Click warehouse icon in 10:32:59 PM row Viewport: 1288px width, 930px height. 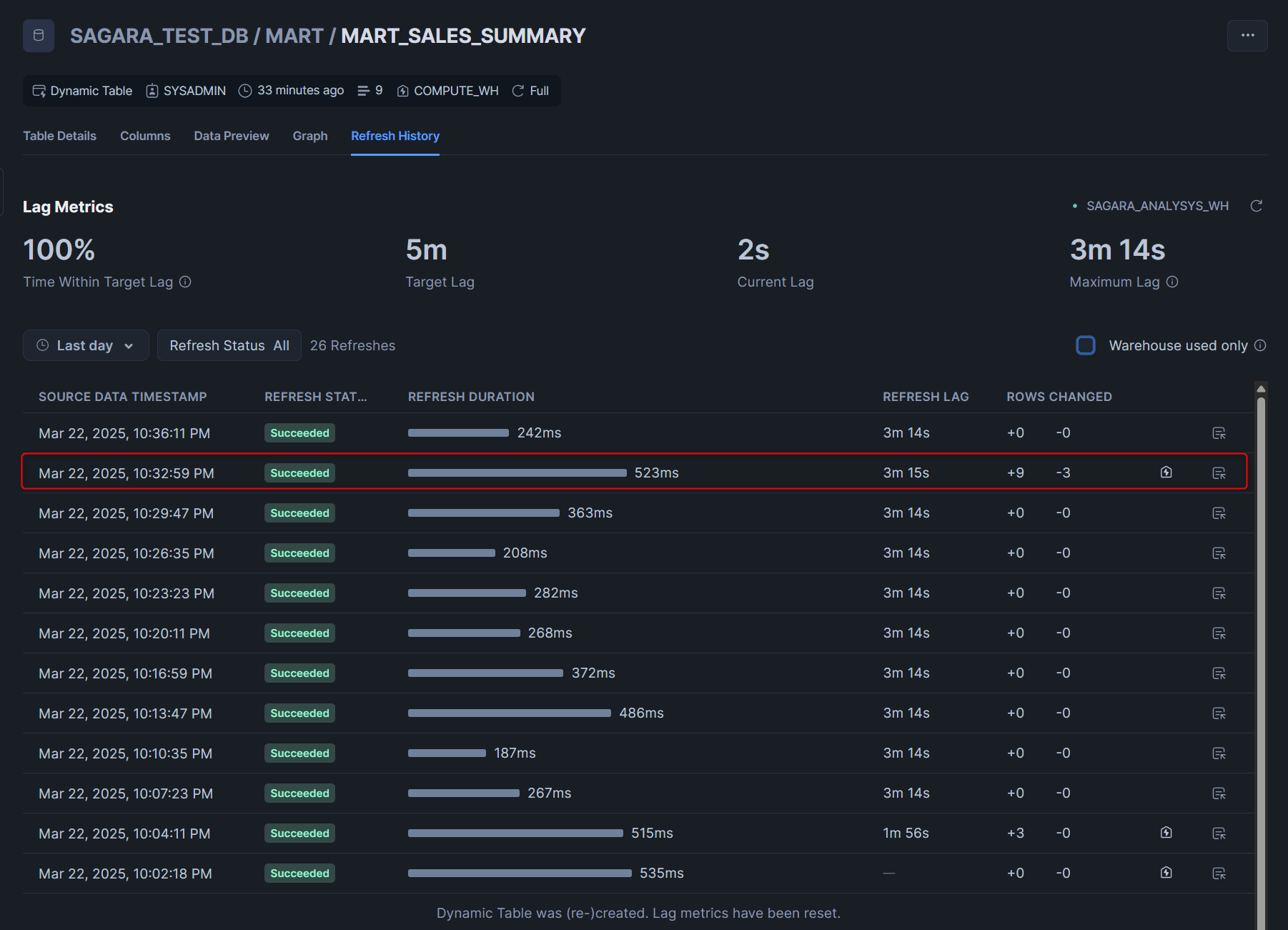point(1166,473)
